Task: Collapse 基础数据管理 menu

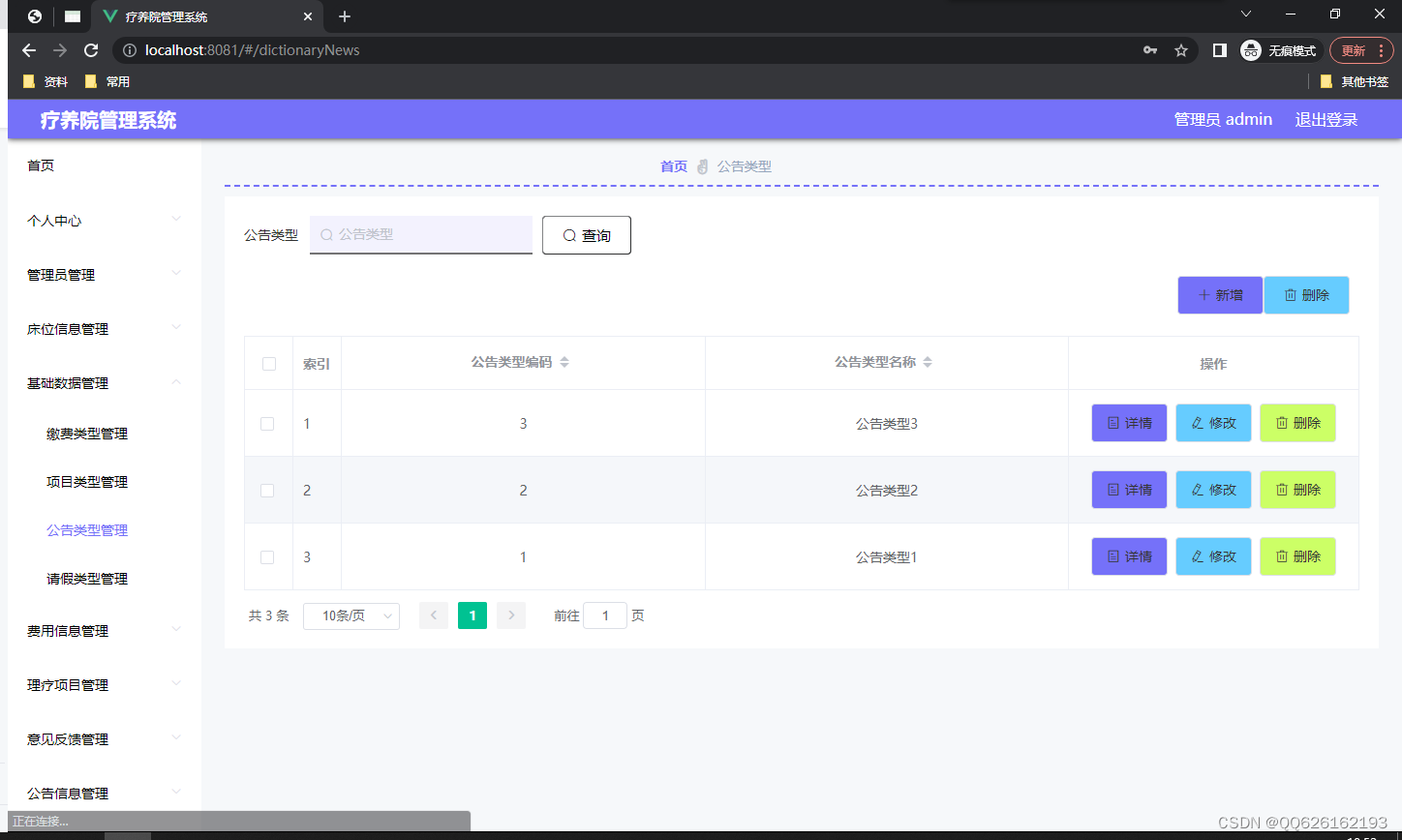Action: tap(105, 383)
